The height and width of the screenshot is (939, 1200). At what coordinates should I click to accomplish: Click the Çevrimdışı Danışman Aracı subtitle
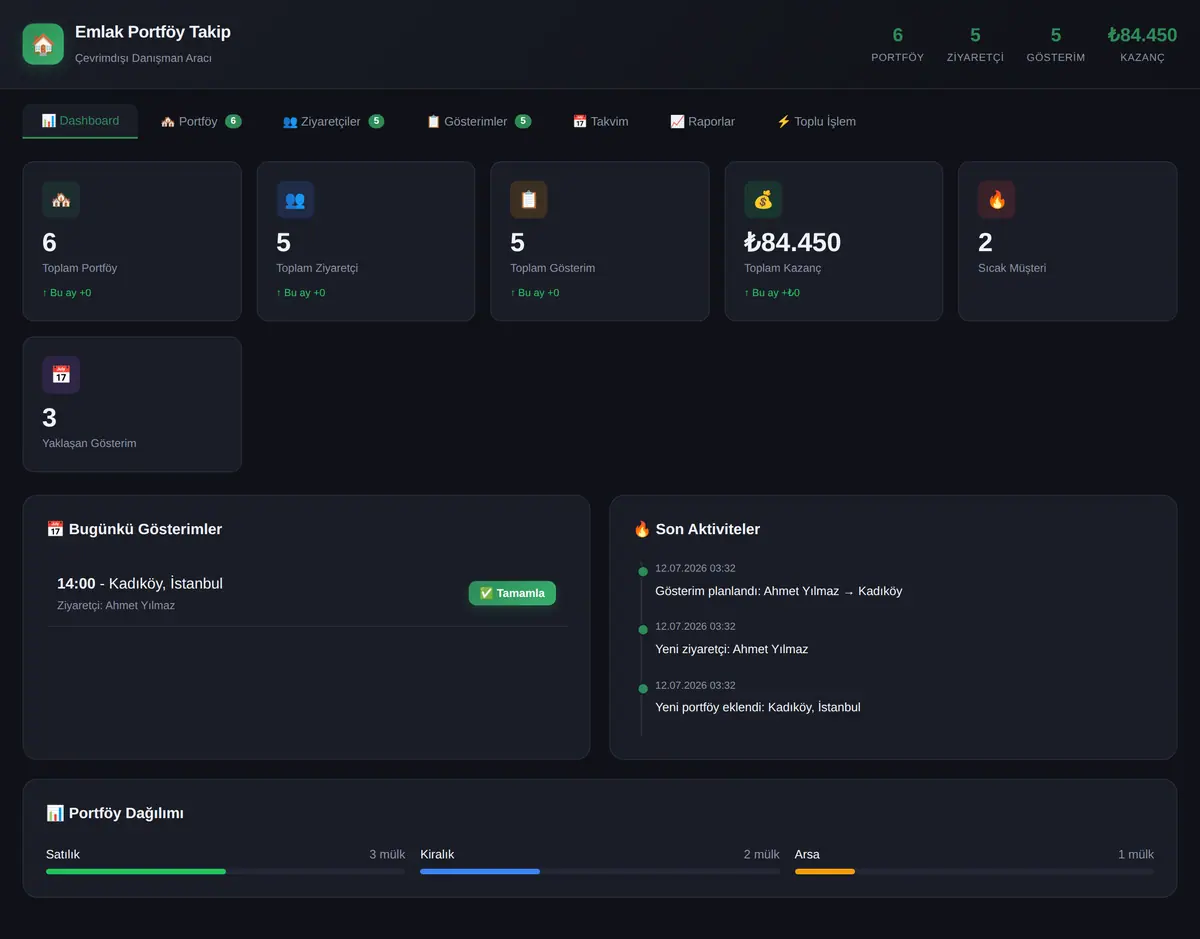[x=143, y=58]
